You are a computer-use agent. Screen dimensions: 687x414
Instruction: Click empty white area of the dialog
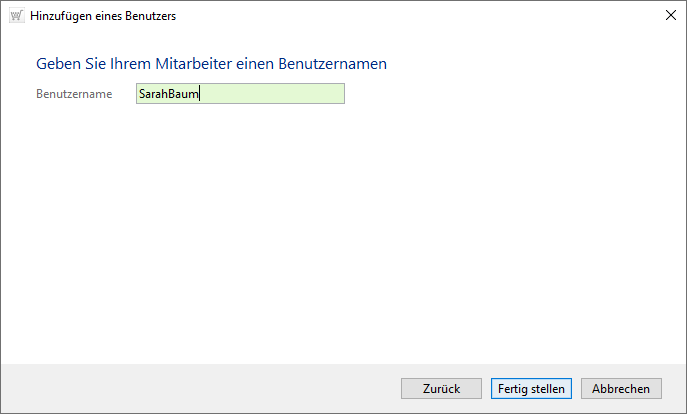pos(340,230)
